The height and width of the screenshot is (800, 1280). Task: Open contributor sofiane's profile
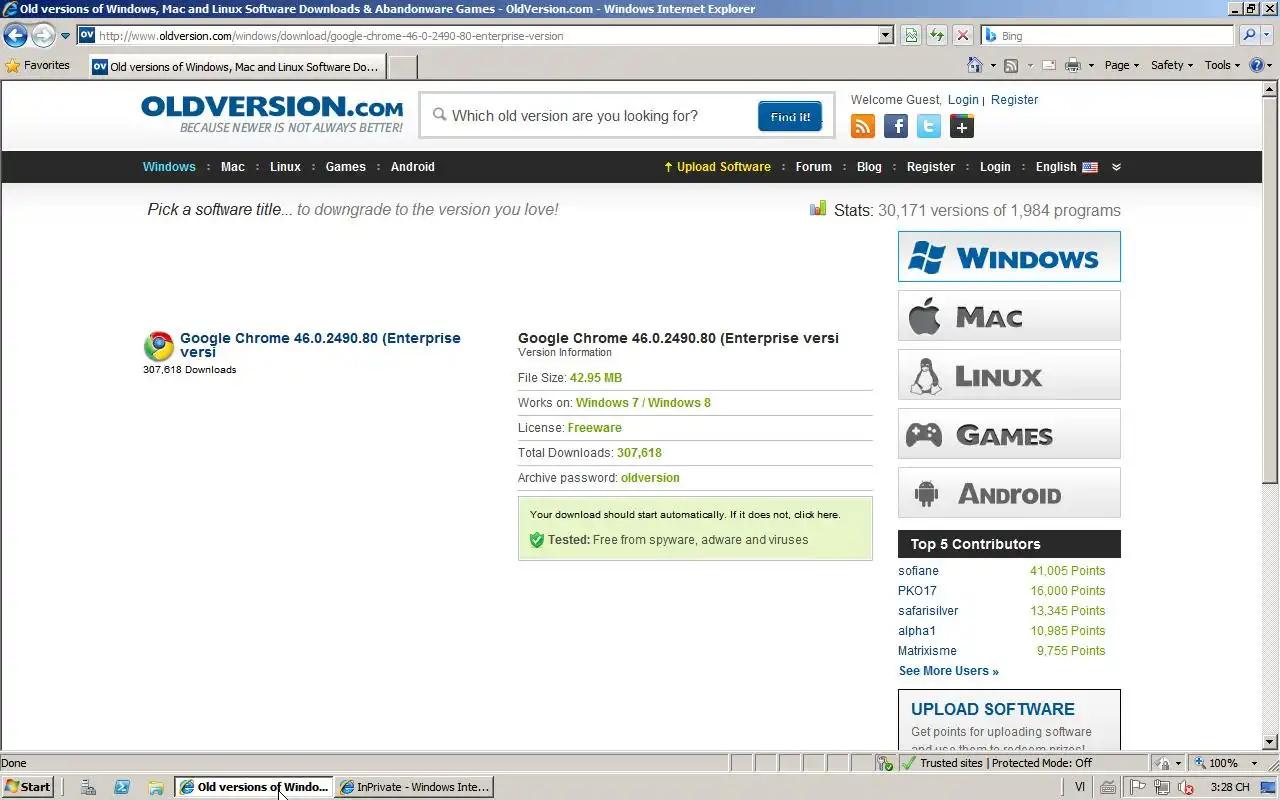coord(918,571)
